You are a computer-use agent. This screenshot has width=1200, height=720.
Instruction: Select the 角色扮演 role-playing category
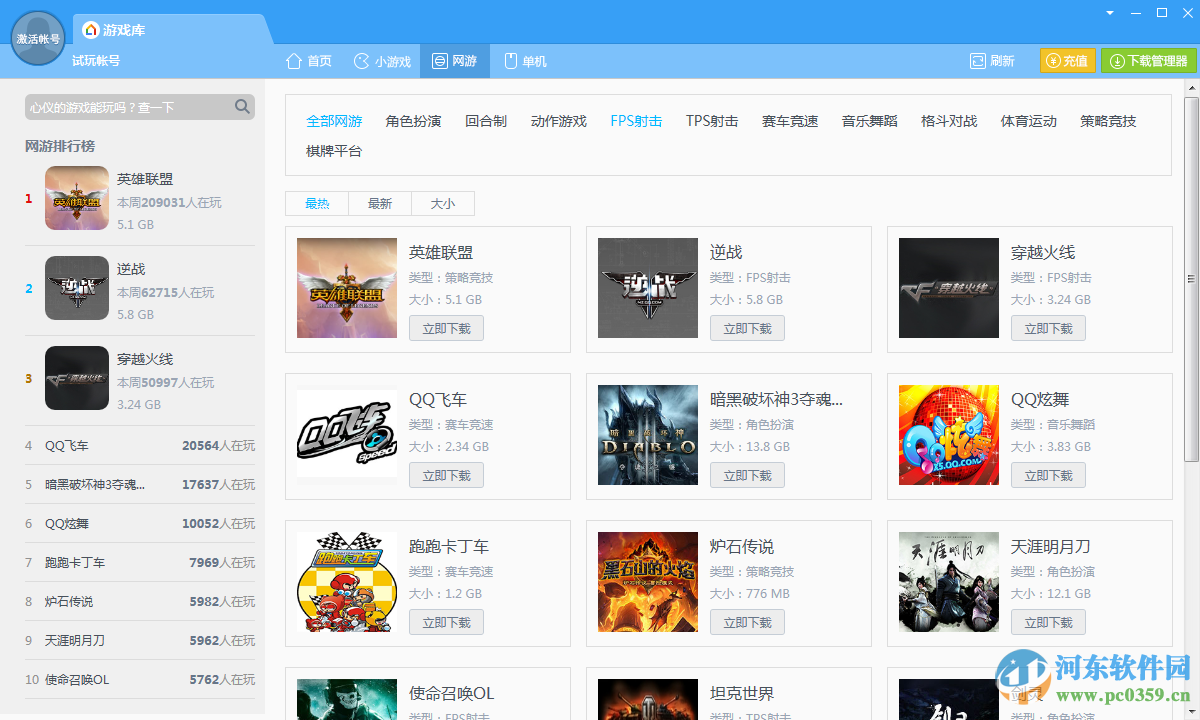click(411, 120)
